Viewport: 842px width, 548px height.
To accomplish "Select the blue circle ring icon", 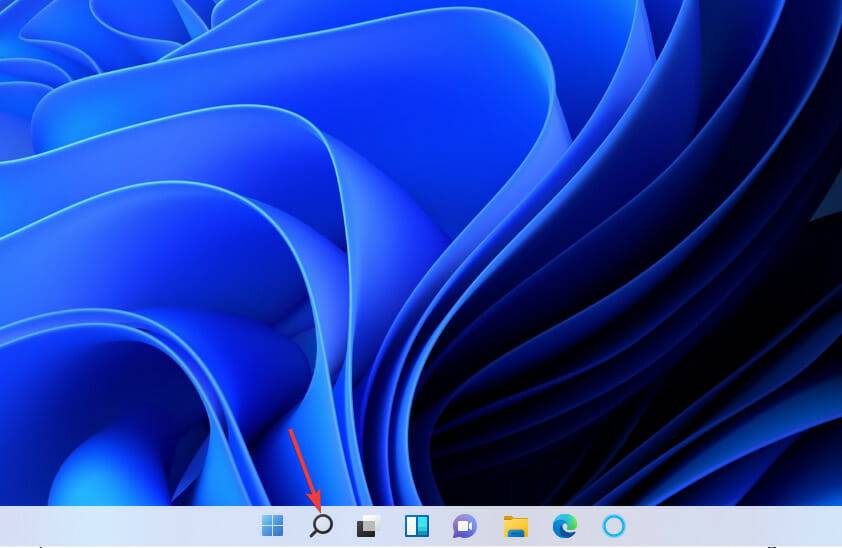I will point(613,526).
